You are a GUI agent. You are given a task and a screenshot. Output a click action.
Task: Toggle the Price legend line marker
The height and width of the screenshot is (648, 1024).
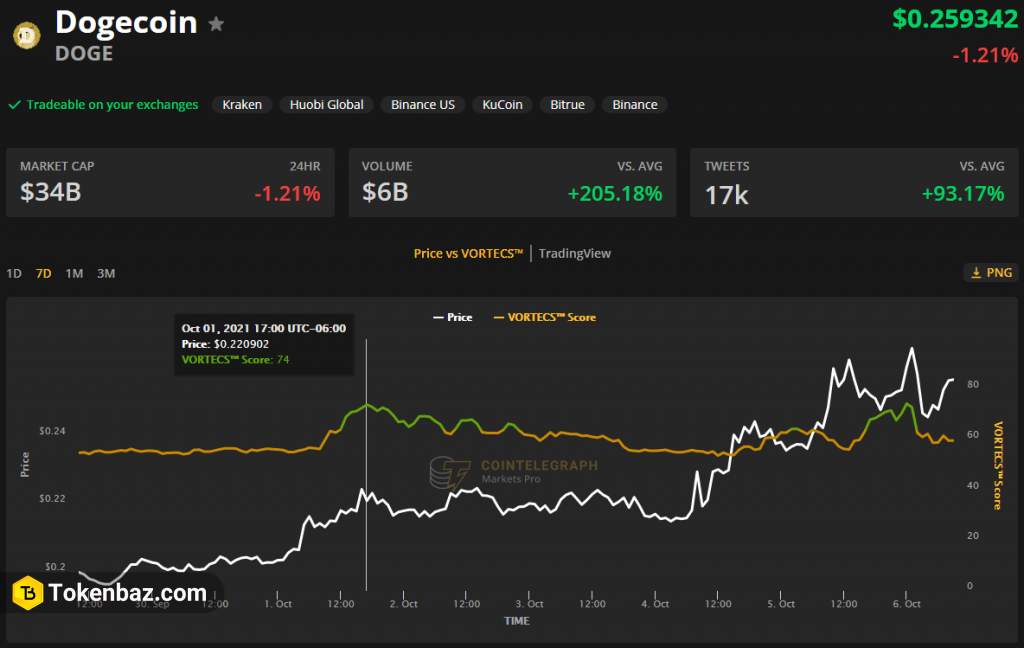(438, 317)
